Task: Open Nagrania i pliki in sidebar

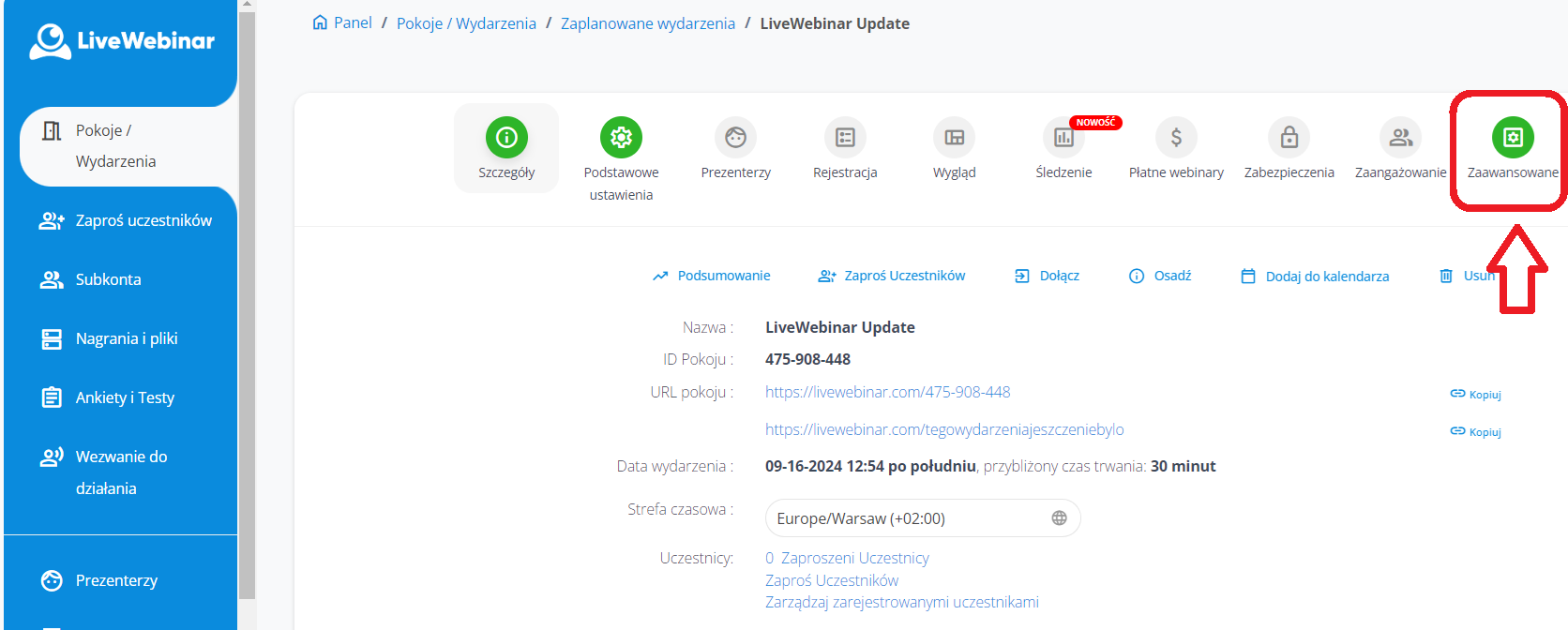Action: (126, 338)
